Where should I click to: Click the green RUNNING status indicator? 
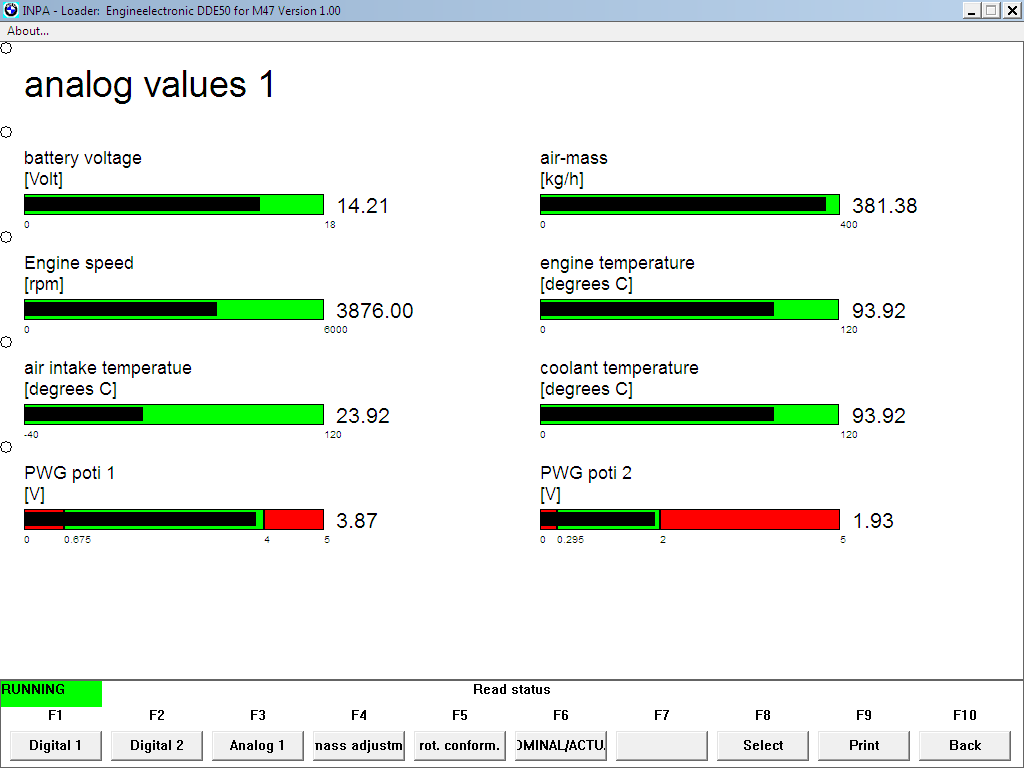(x=51, y=691)
